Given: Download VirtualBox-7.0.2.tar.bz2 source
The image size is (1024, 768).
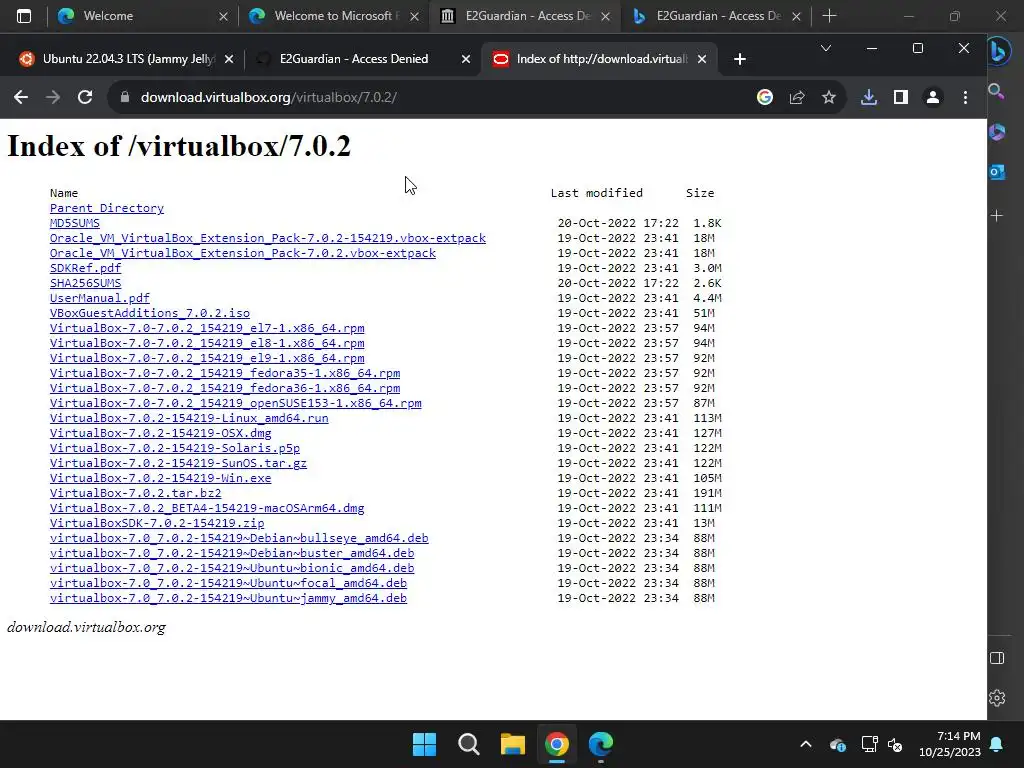Looking at the screenshot, I should pos(136,493).
